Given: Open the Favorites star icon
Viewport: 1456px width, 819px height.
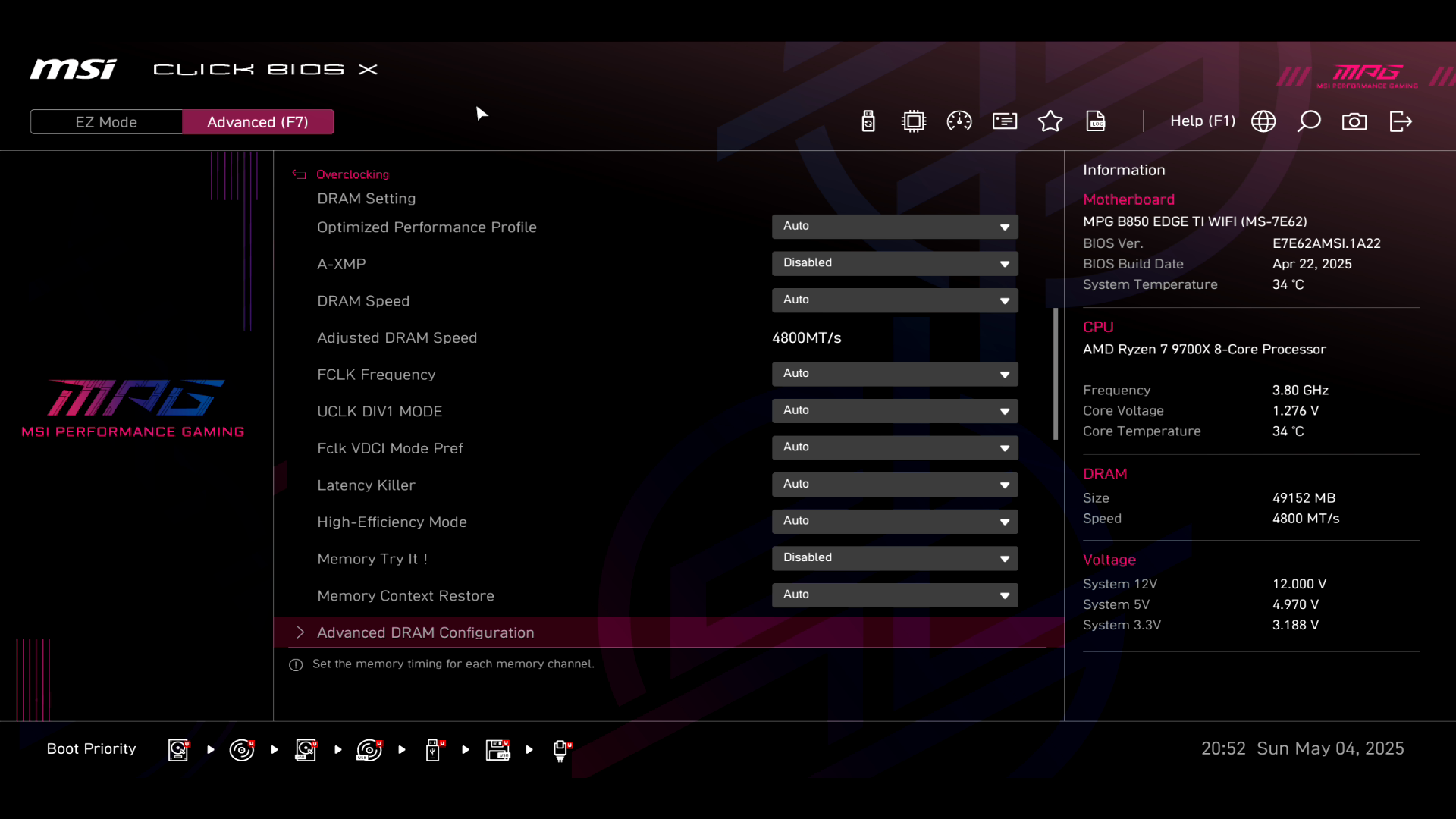Looking at the screenshot, I should (1050, 121).
